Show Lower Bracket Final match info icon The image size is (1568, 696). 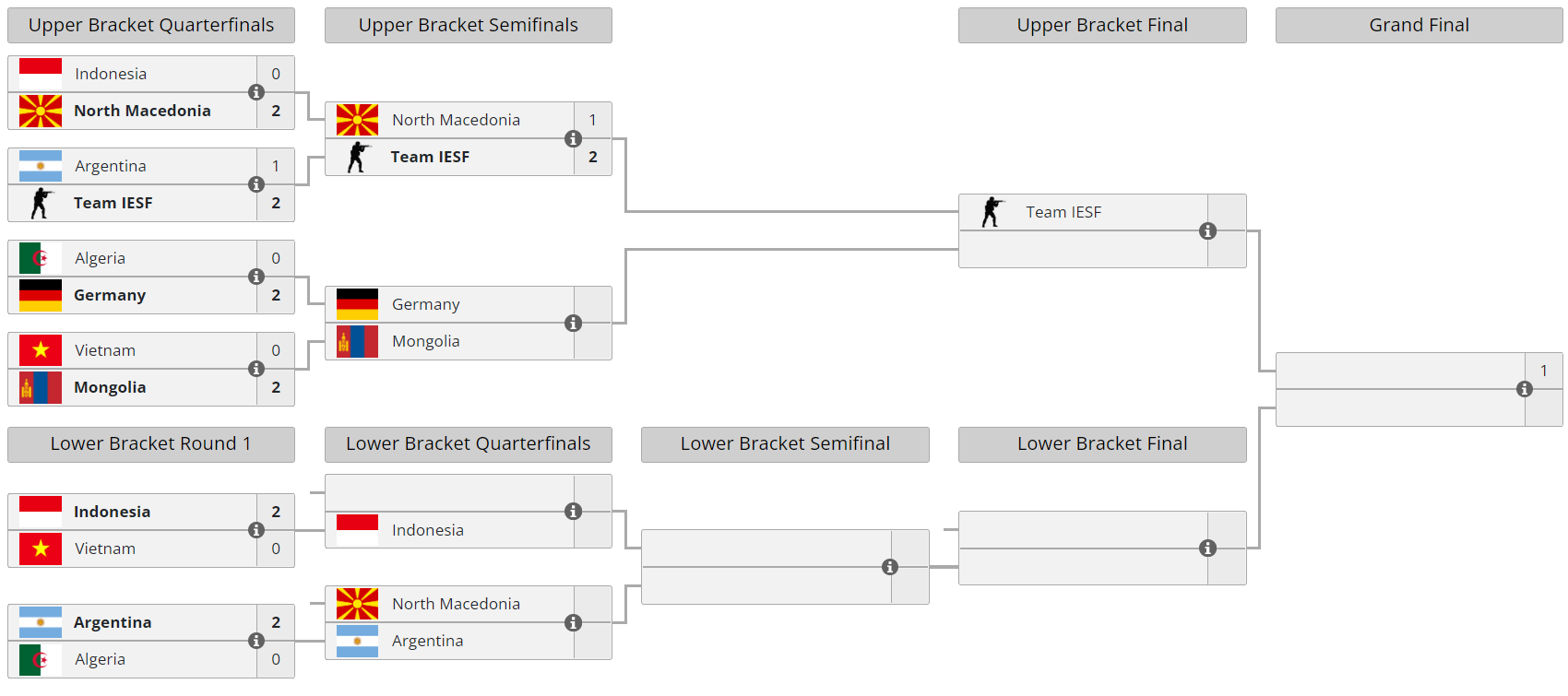tap(1207, 549)
